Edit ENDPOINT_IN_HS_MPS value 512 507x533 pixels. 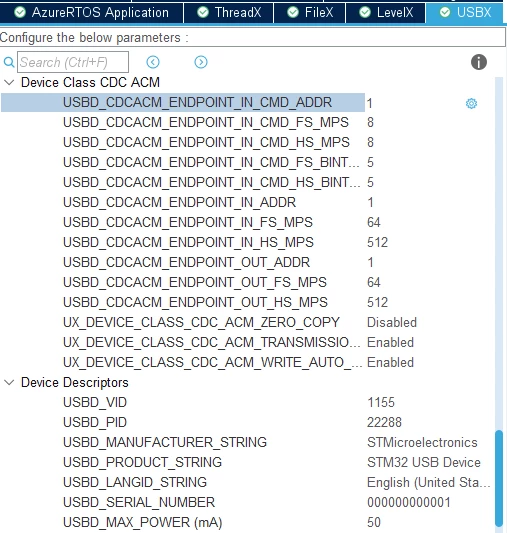click(x=378, y=243)
